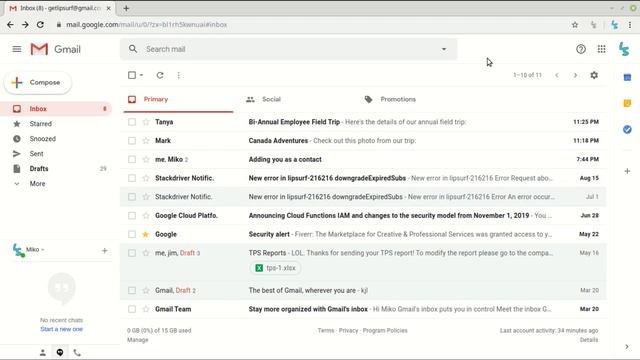
Task: Open the account activity Details link
Action: tap(589, 340)
